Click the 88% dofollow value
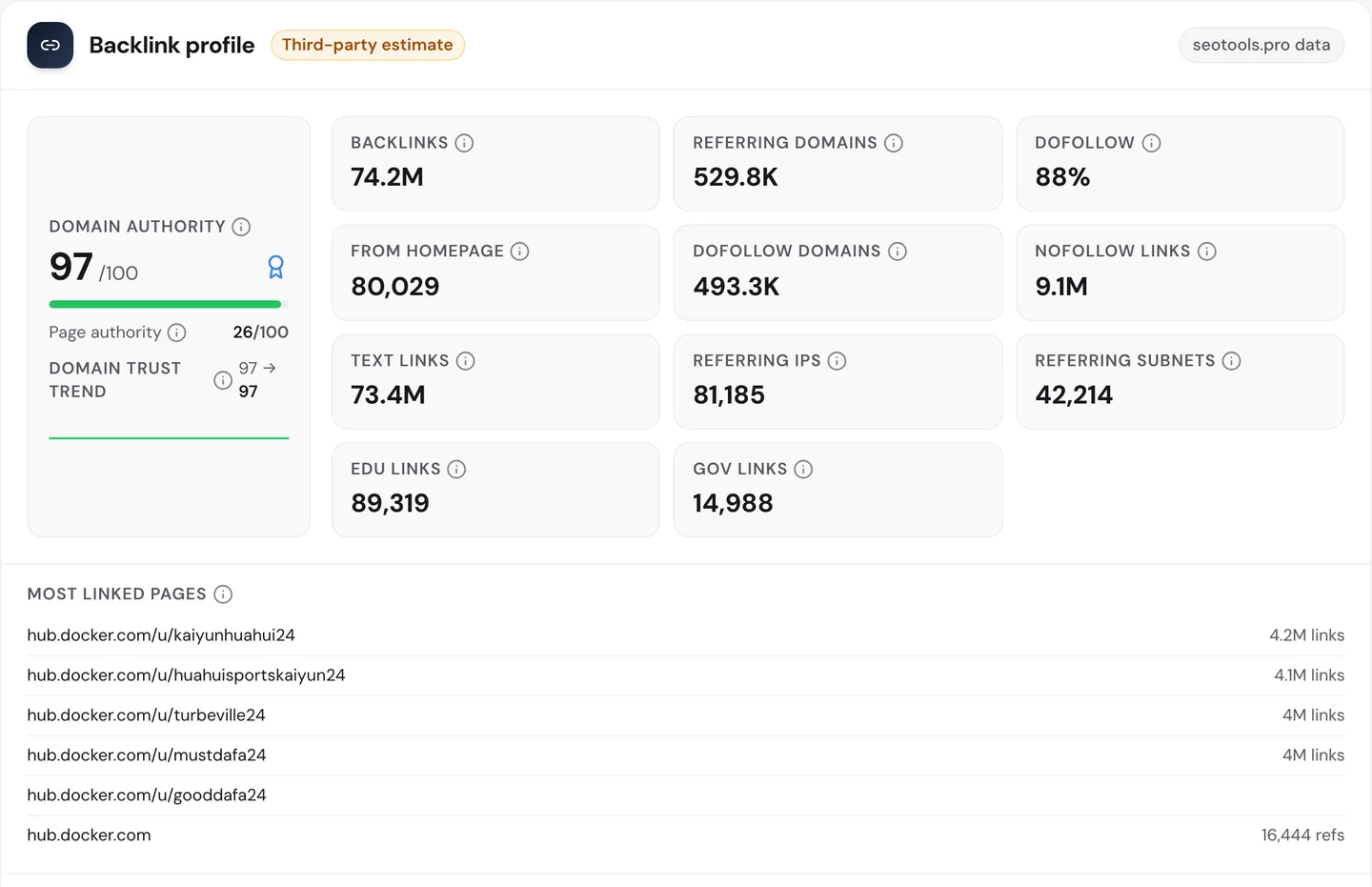 tap(1062, 177)
